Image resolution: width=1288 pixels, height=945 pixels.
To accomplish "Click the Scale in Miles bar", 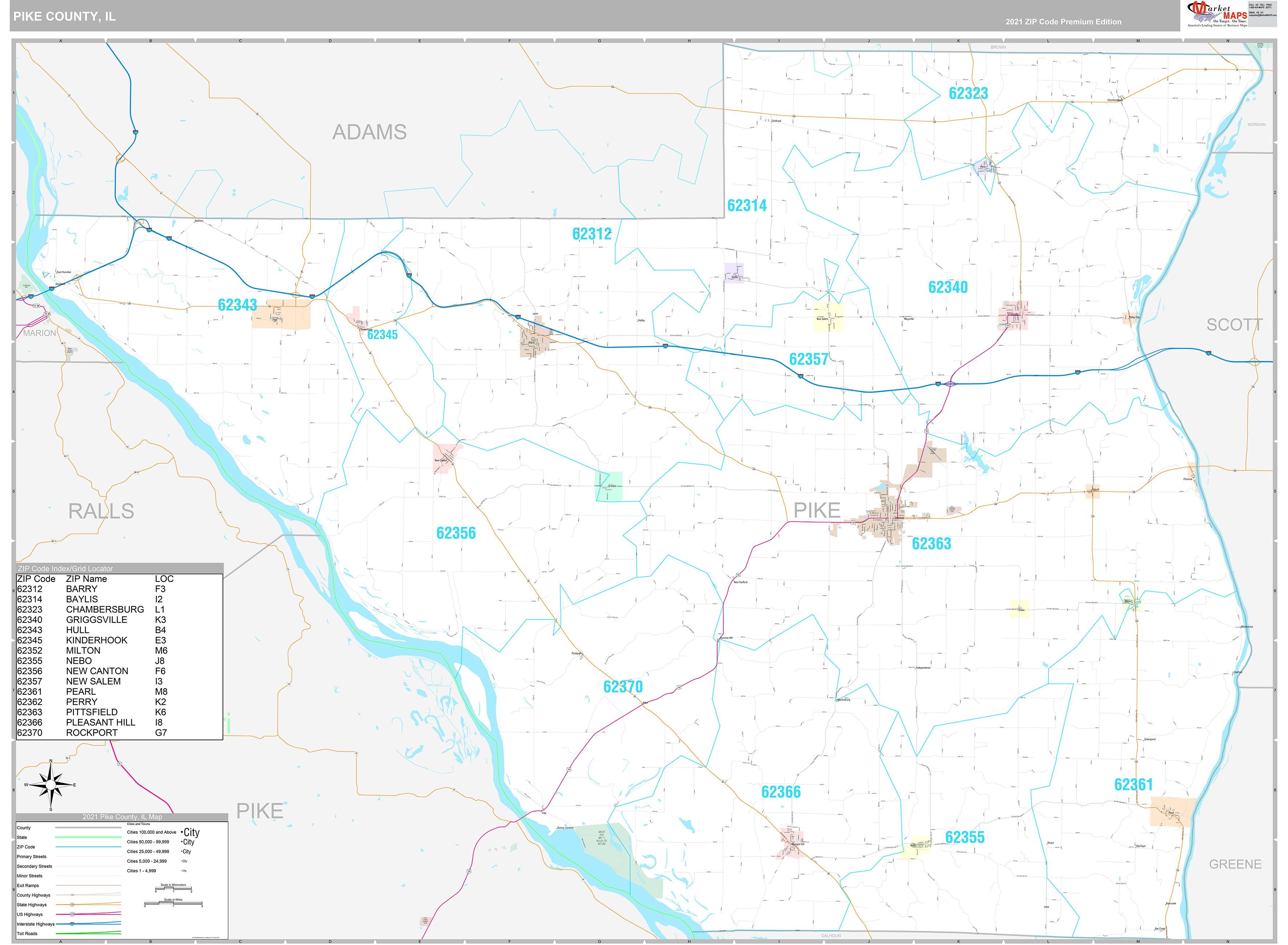I will [x=174, y=904].
